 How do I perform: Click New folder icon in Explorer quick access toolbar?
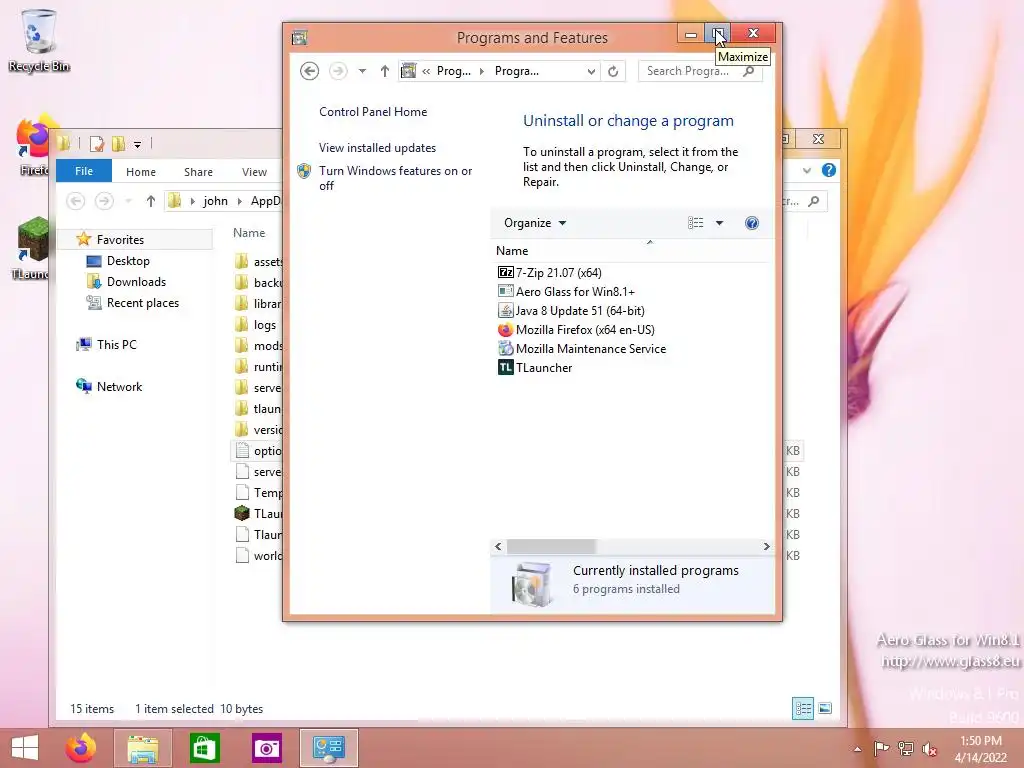tap(118, 144)
